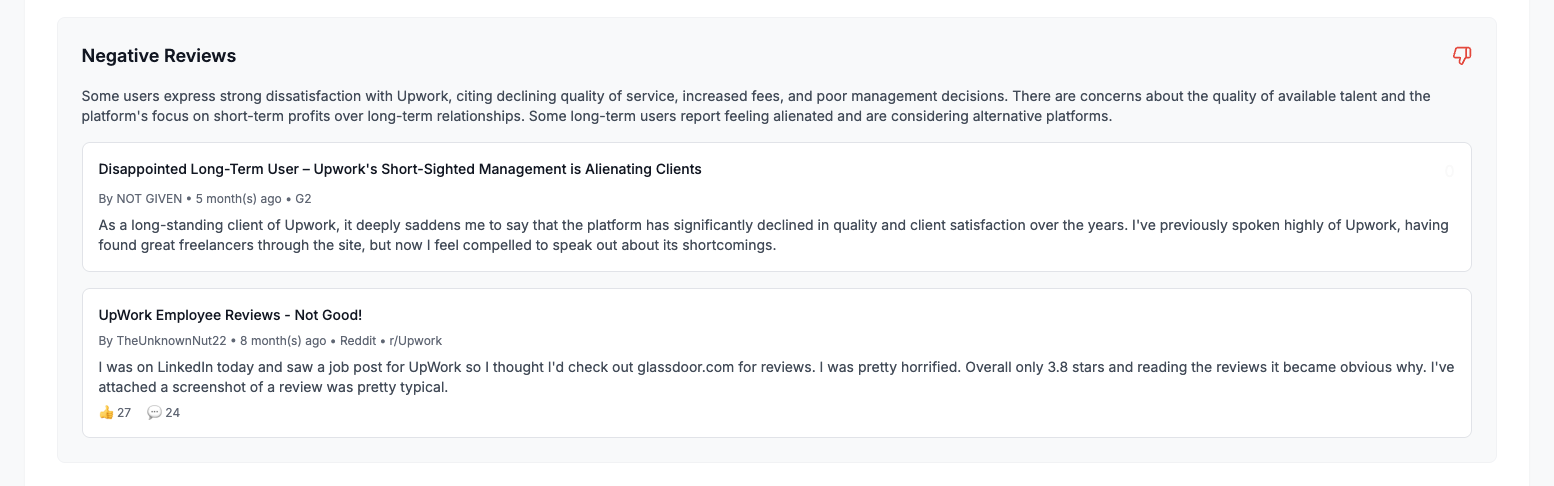Click the faint icon right of the Disappointed Long-Term User title
Image resolution: width=1554 pixels, height=486 pixels.
coord(1449,171)
